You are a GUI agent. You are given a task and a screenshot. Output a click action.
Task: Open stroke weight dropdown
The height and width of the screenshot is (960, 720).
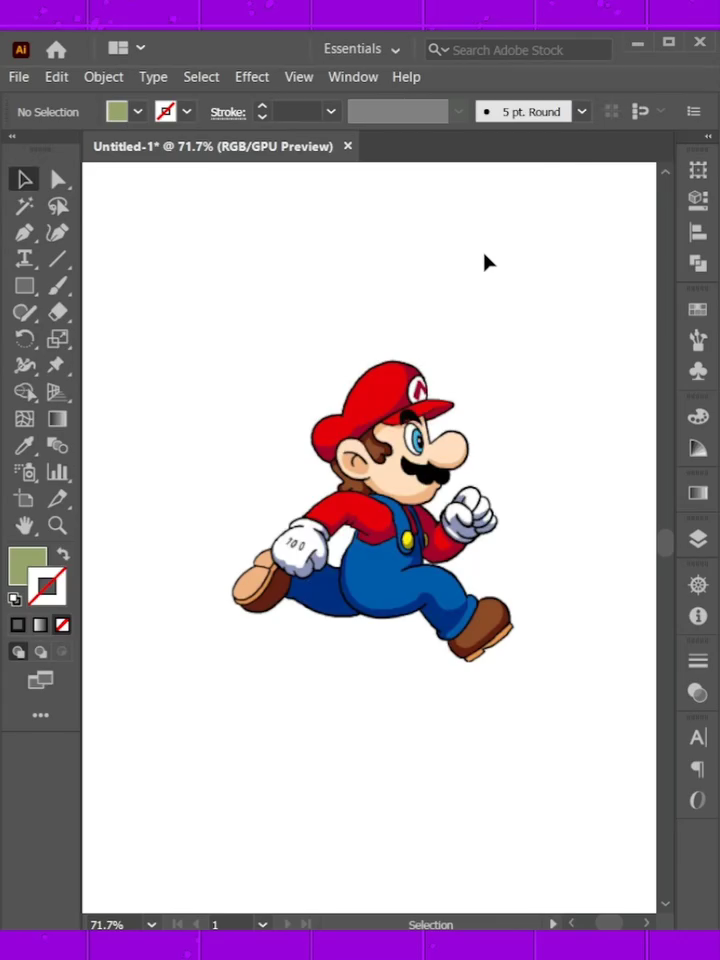coord(331,111)
